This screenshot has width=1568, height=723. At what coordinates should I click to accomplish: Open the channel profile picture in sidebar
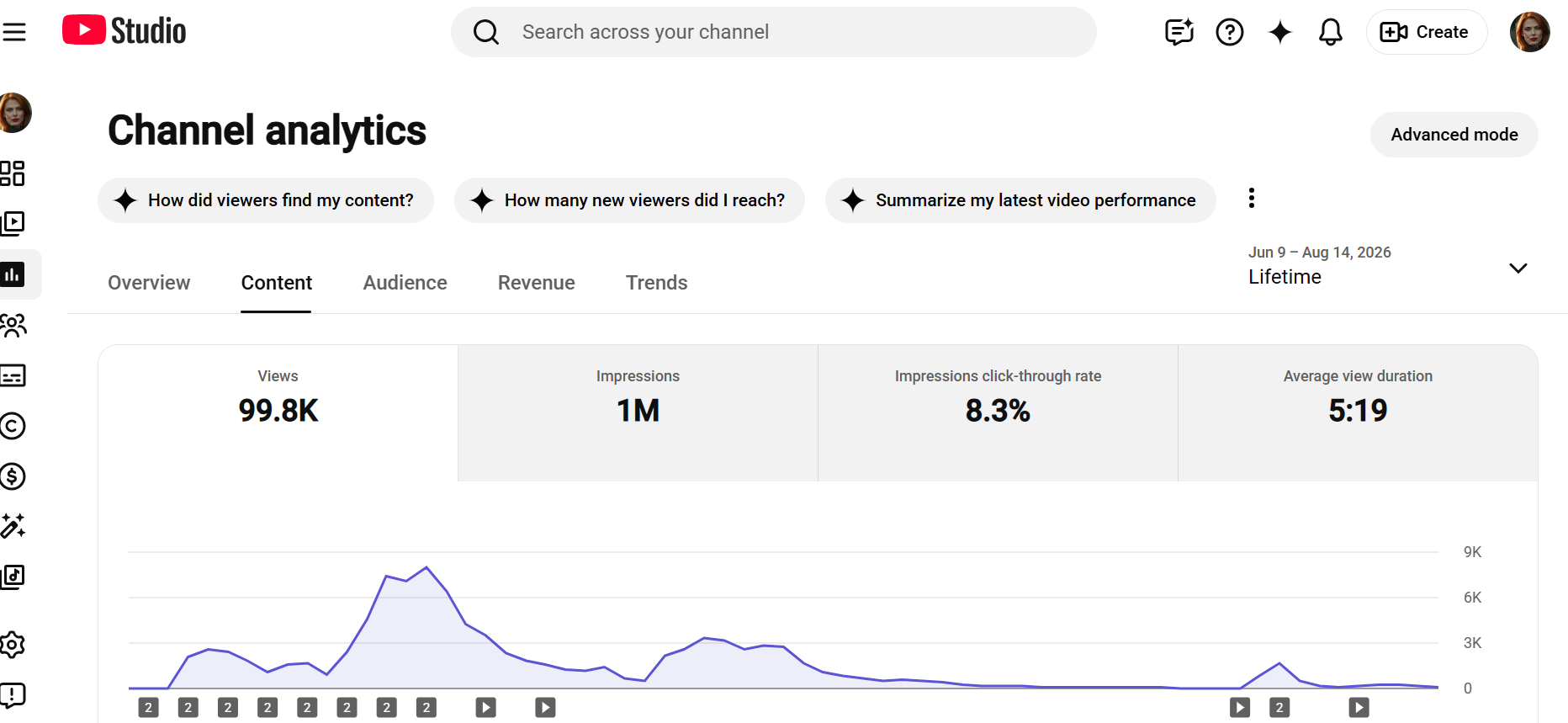coord(15,113)
